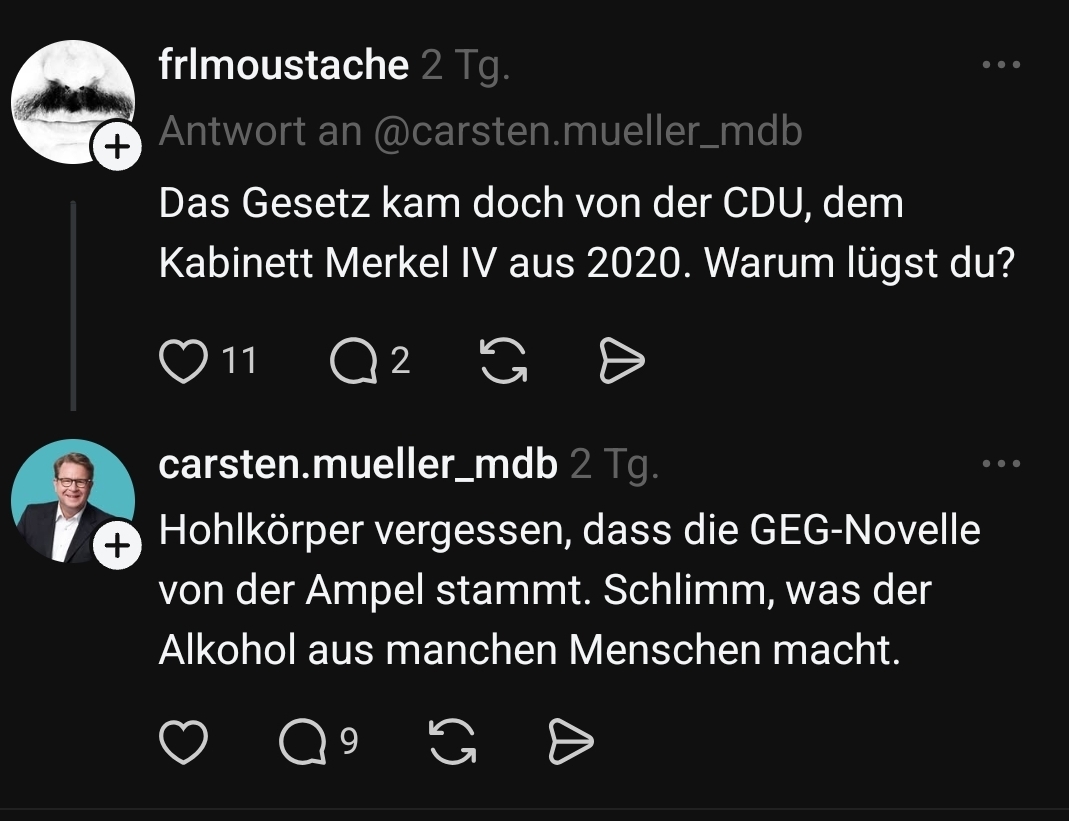The height and width of the screenshot is (821, 1069).
Task: Open the three-dot menu on frlmoustache's post
Action: pos(1001,65)
